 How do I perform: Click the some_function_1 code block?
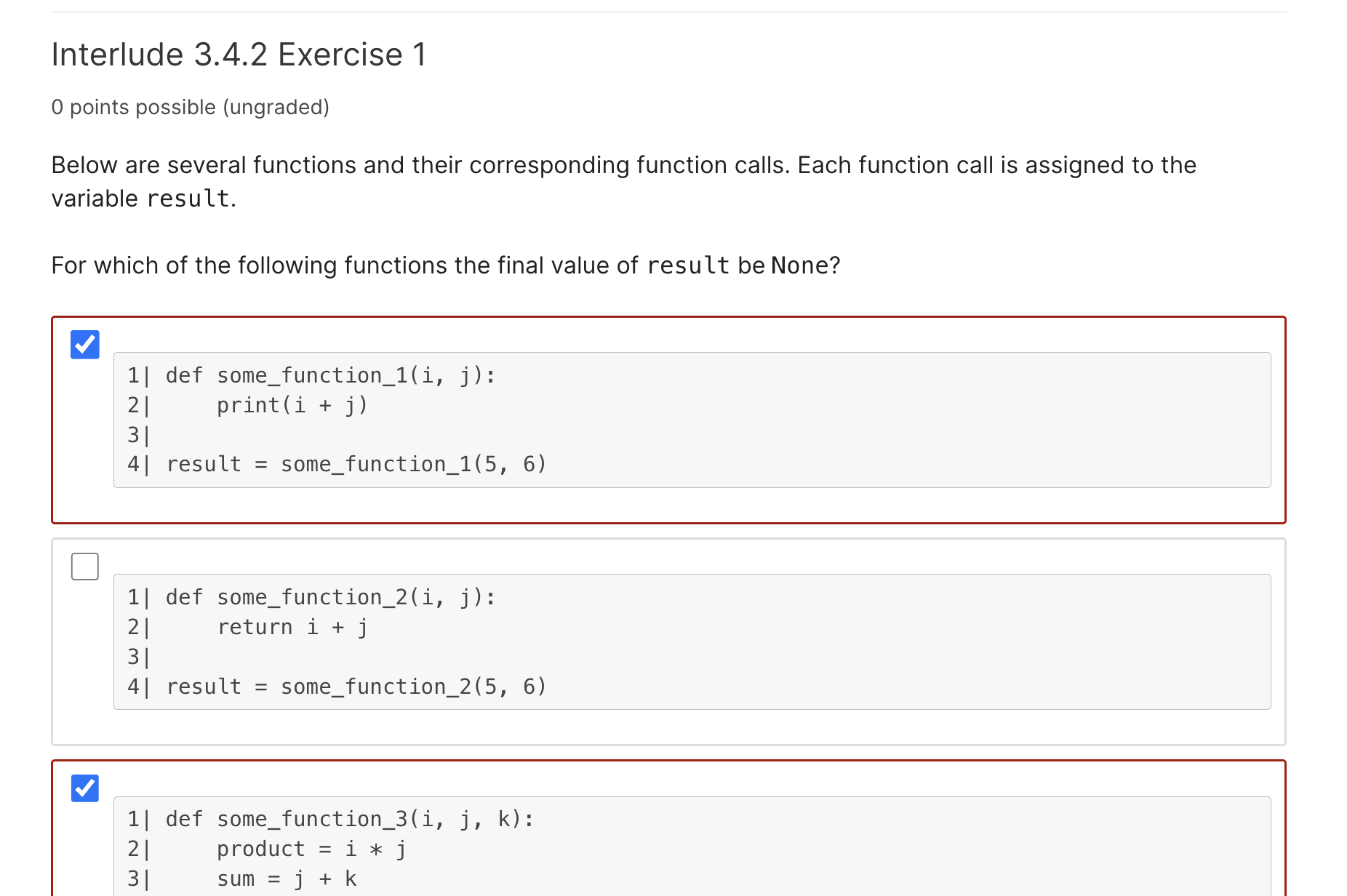point(691,420)
